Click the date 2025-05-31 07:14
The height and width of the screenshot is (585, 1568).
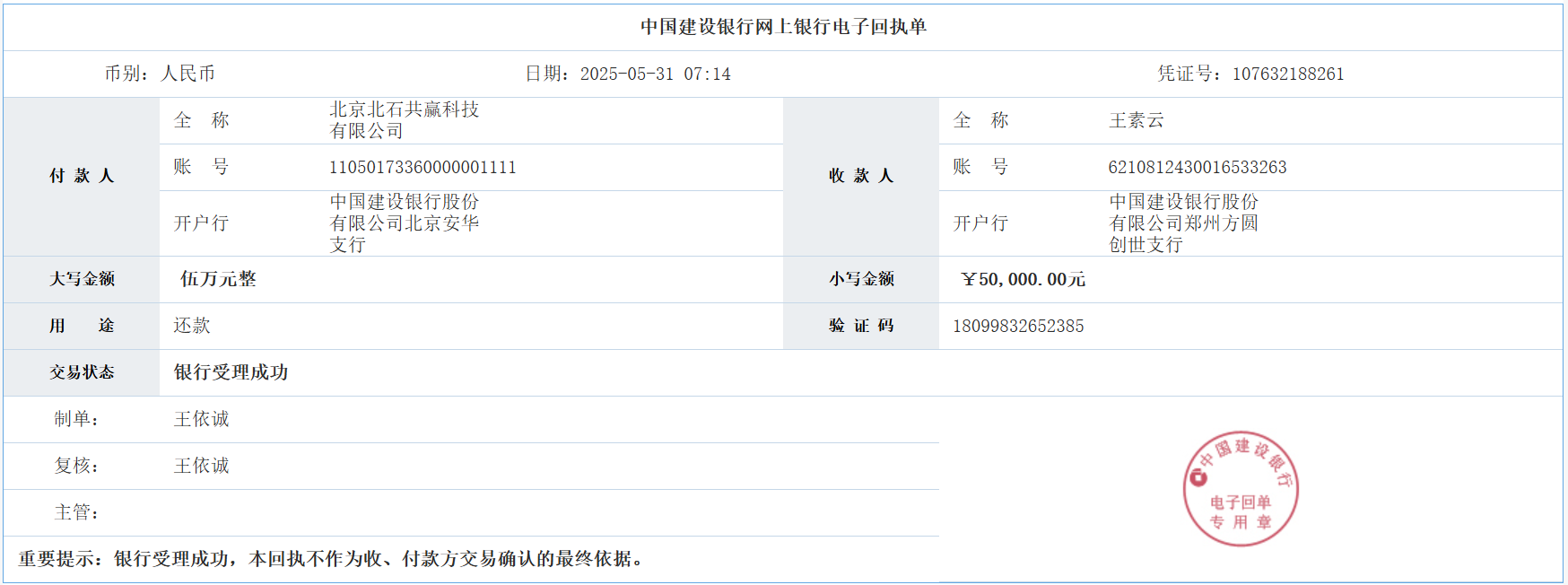pyautogui.click(x=655, y=74)
